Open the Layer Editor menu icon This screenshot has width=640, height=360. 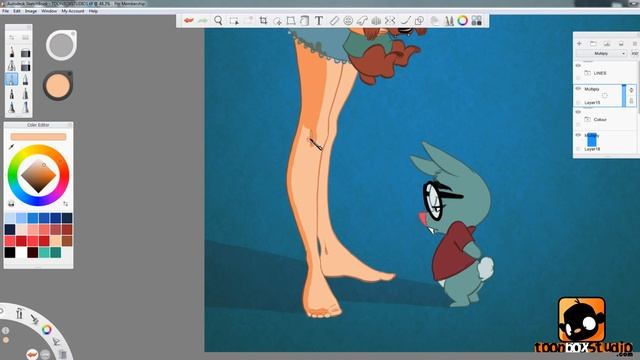tap(635, 43)
